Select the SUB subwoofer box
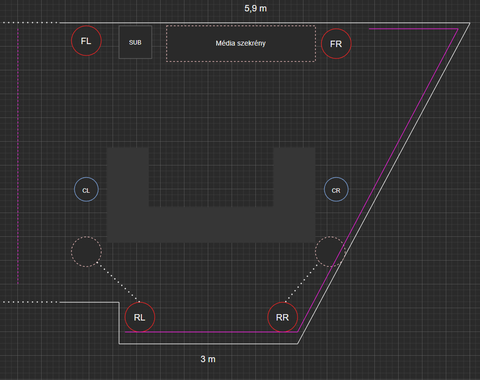Screen dimensions: 480x380 135,42
